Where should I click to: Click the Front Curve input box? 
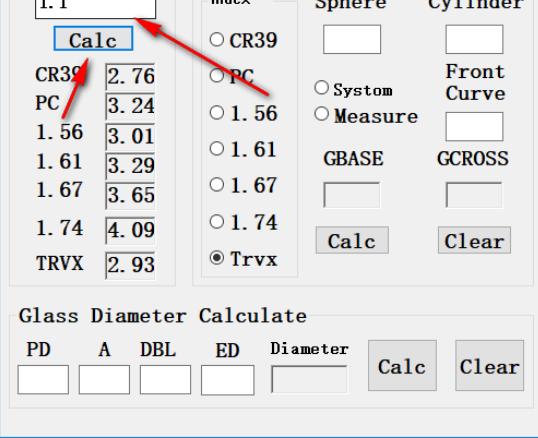click(474, 127)
